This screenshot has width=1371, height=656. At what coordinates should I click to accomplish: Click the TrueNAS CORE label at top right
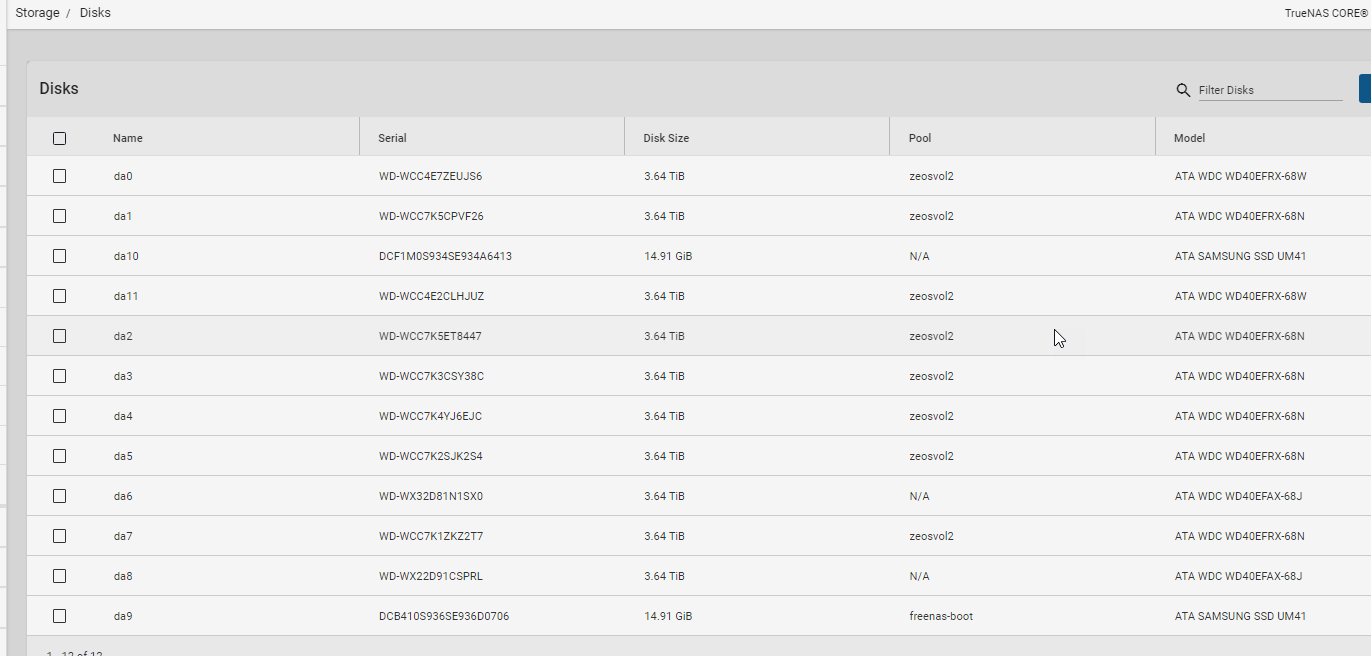coord(1327,13)
